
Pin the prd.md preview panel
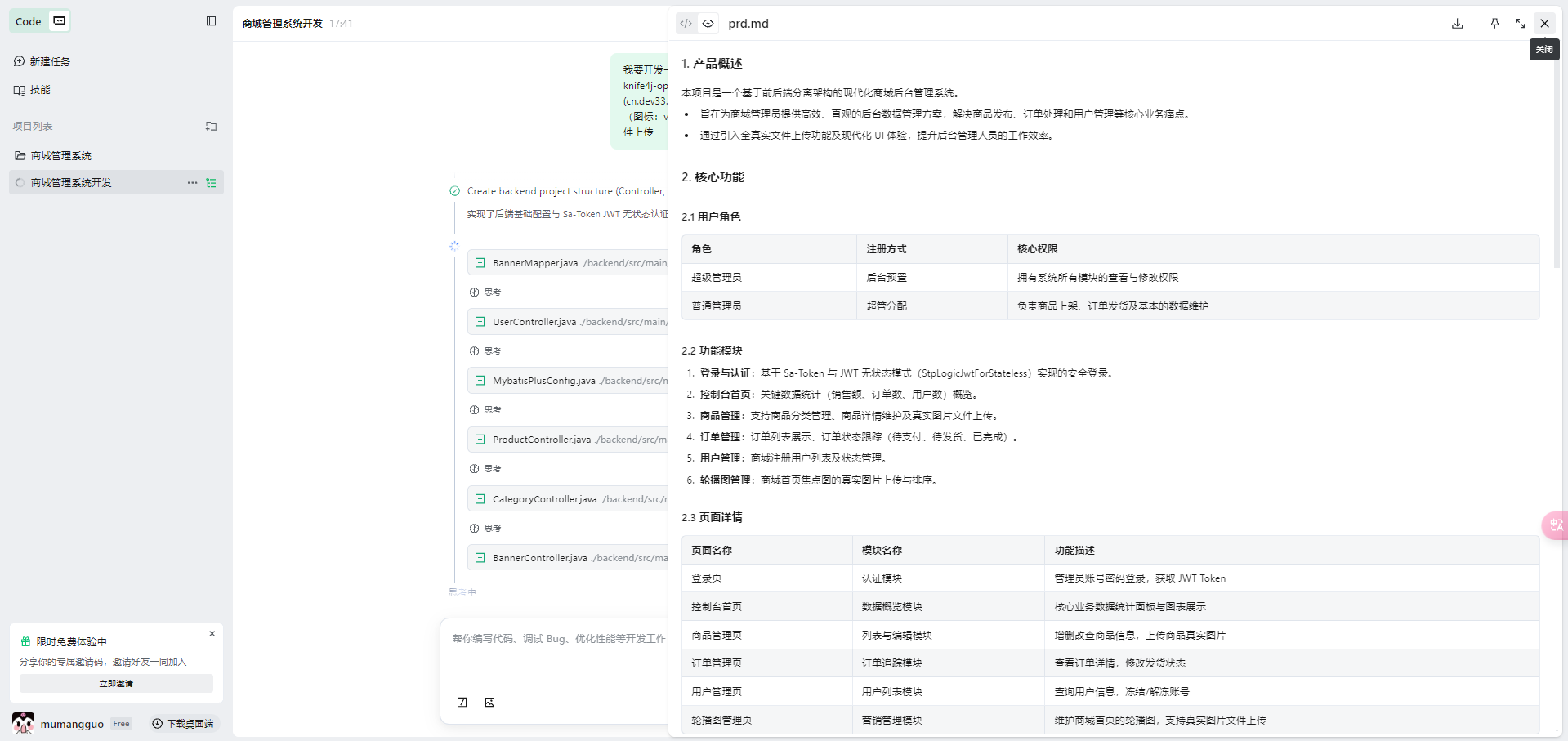coord(1494,24)
